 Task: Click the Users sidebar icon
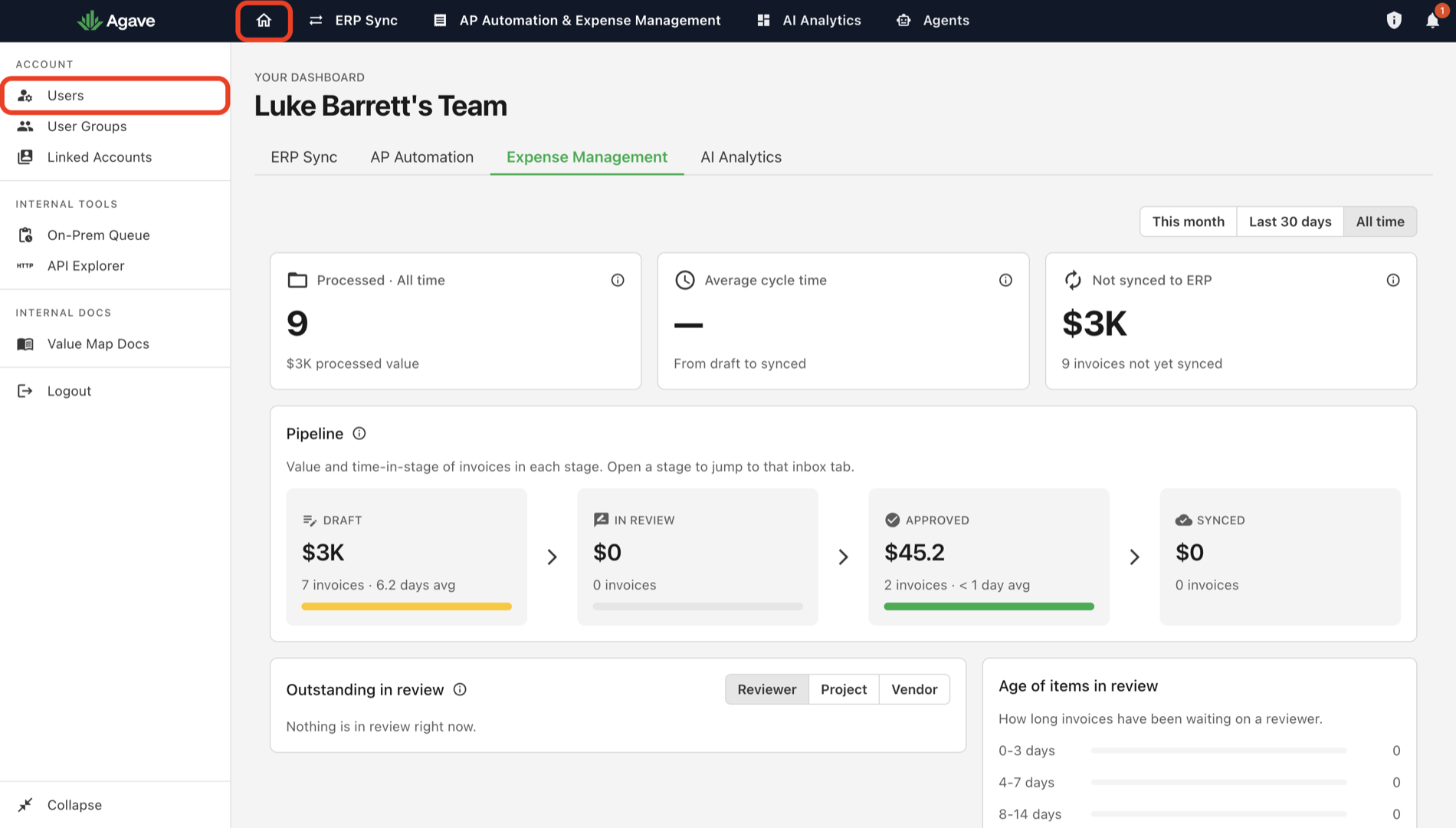click(25, 96)
